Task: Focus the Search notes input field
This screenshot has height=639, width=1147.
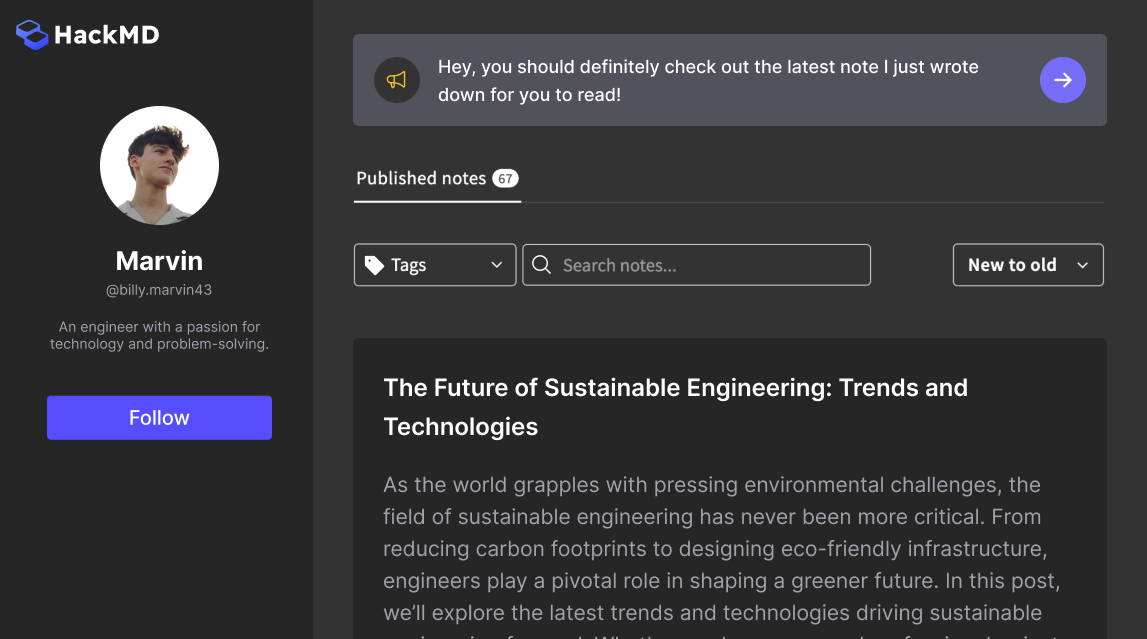Action: click(710, 265)
